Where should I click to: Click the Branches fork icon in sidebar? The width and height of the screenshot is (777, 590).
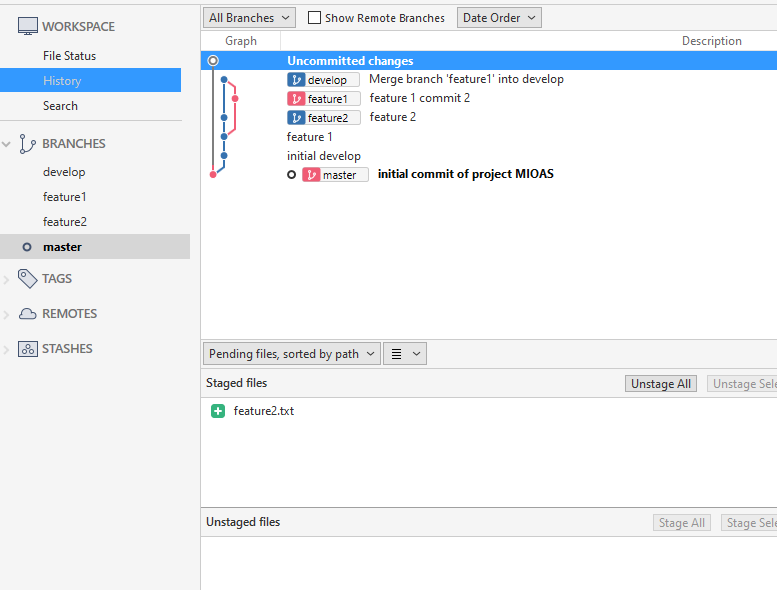27,144
